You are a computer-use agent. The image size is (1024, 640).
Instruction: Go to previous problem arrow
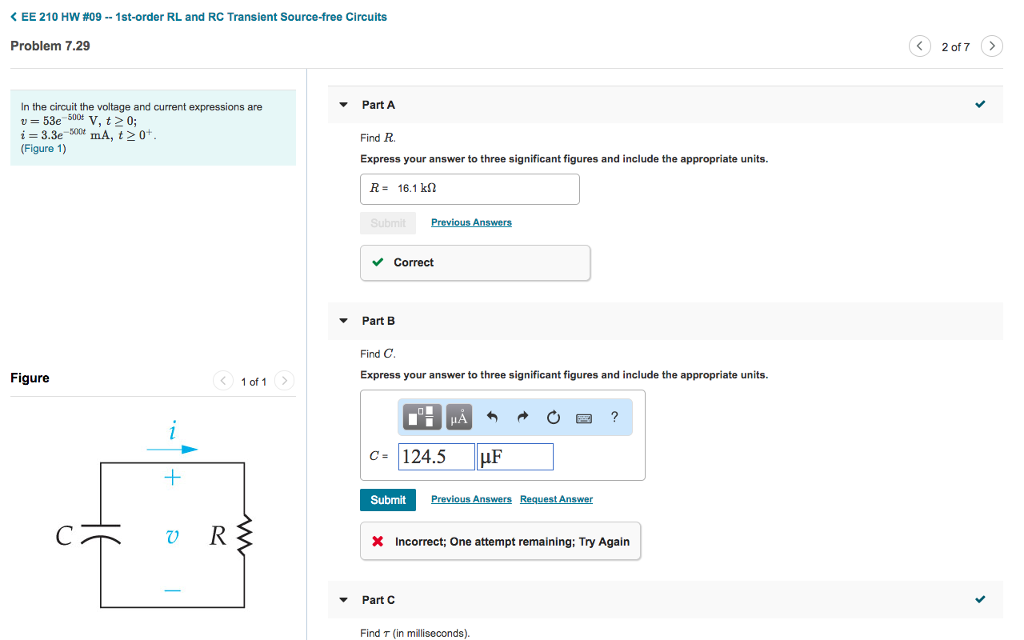pos(919,47)
